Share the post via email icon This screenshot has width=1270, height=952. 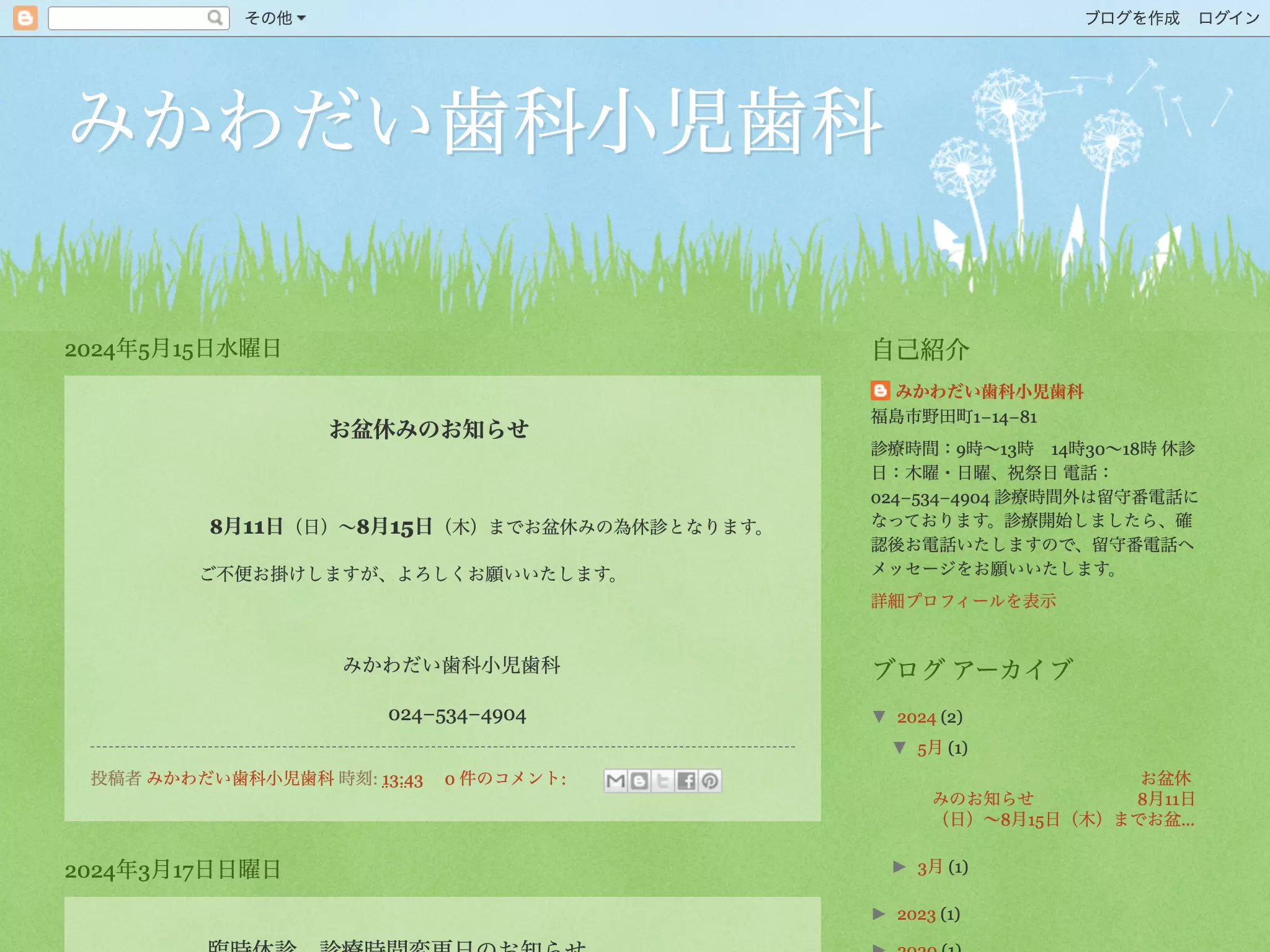[616, 781]
